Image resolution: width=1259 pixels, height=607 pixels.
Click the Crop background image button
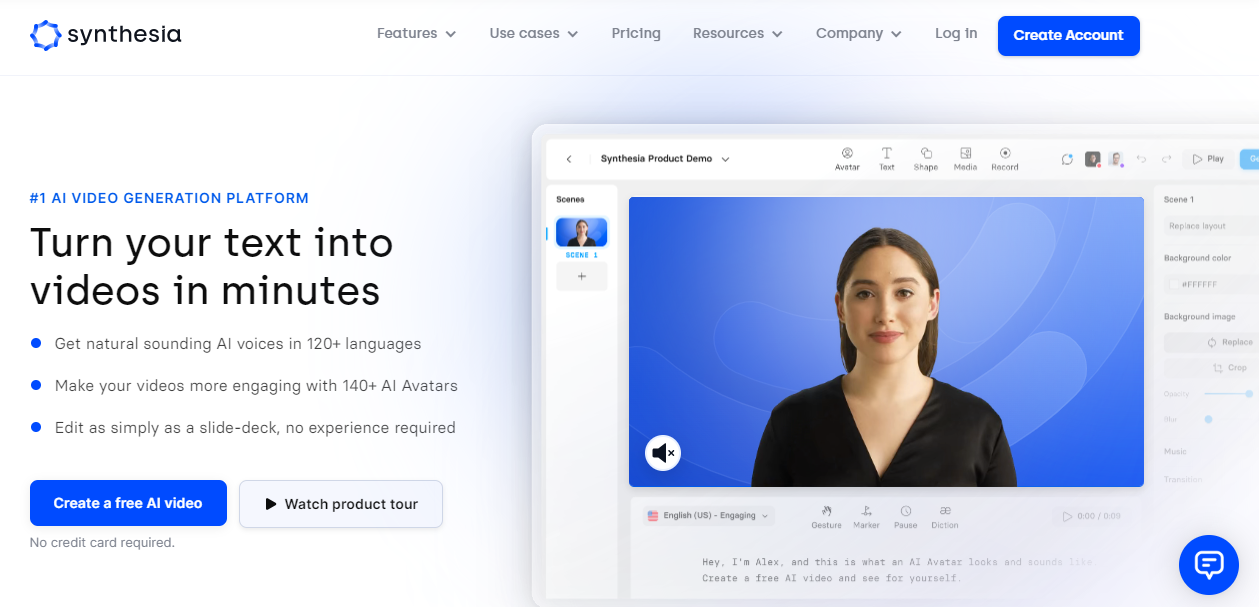(x=1211, y=368)
